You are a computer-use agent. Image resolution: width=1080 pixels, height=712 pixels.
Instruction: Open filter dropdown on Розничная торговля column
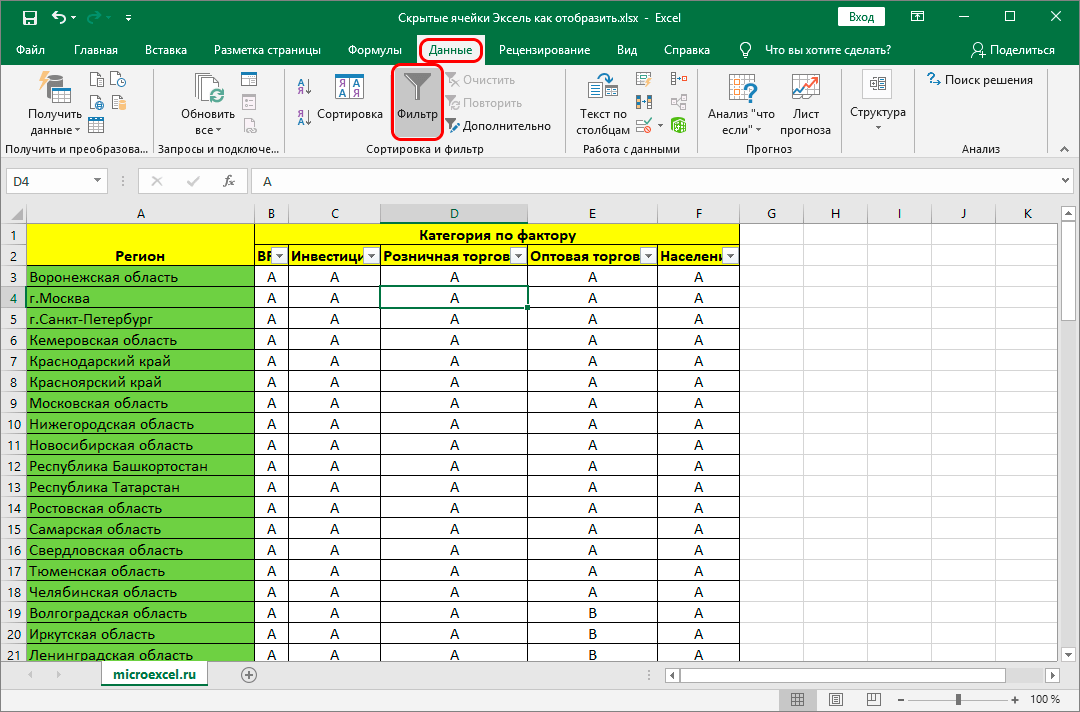(x=518, y=256)
